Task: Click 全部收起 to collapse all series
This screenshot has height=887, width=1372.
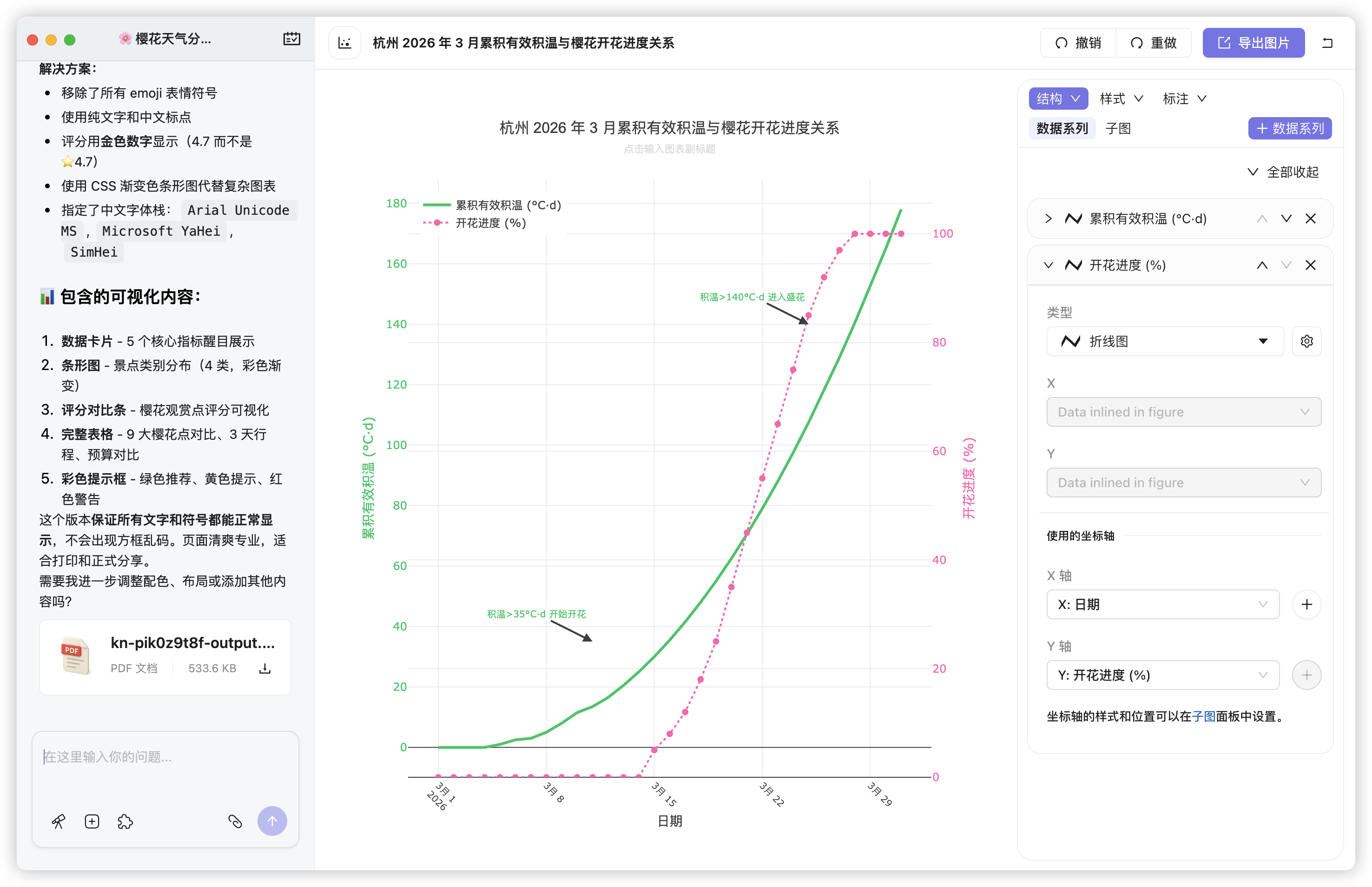Action: [x=1292, y=171]
